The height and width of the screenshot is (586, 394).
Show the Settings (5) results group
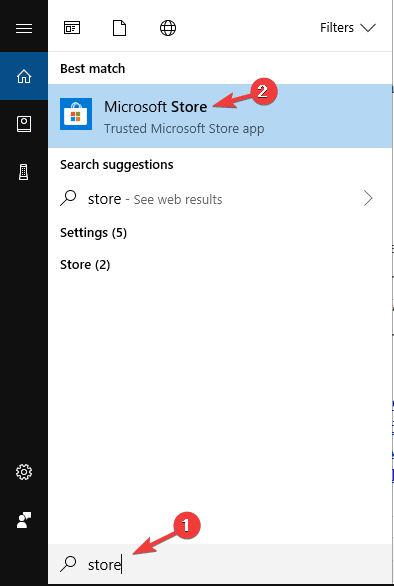pyautogui.click(x=93, y=233)
